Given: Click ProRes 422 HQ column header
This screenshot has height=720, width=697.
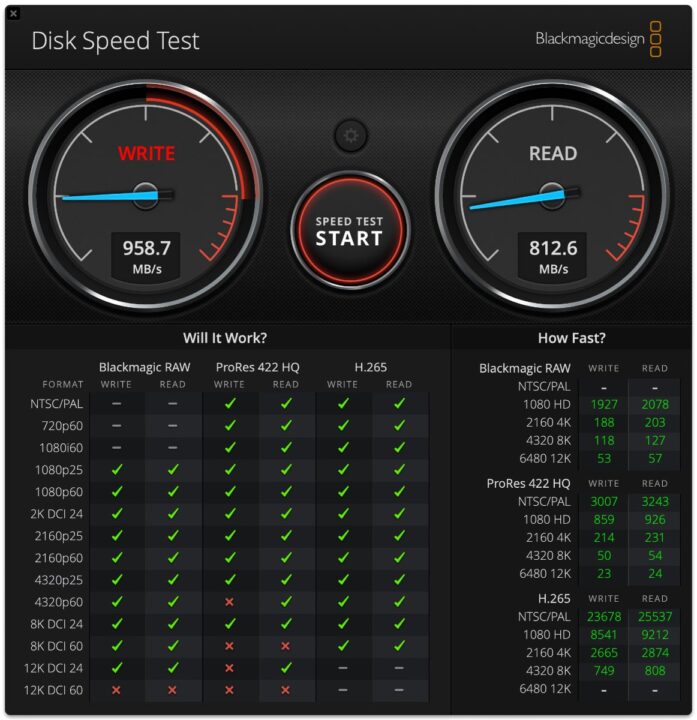Looking at the screenshot, I should [258, 367].
